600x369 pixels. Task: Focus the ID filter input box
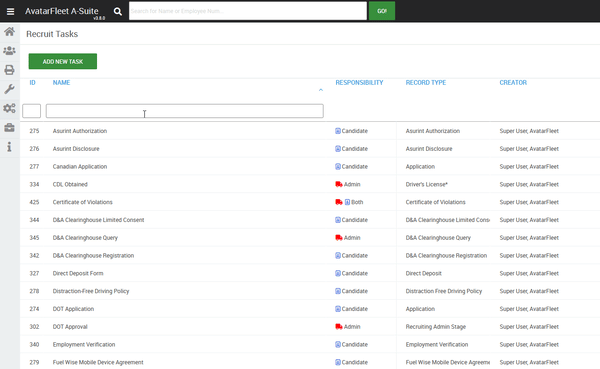31,111
